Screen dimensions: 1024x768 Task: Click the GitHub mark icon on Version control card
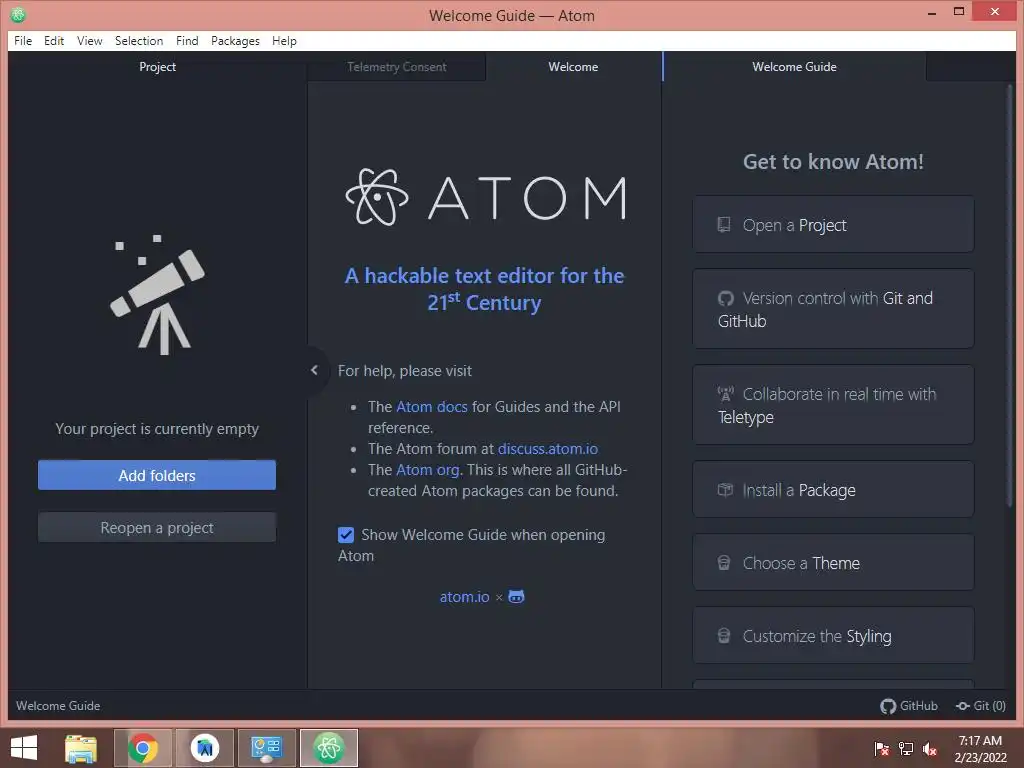pos(726,298)
